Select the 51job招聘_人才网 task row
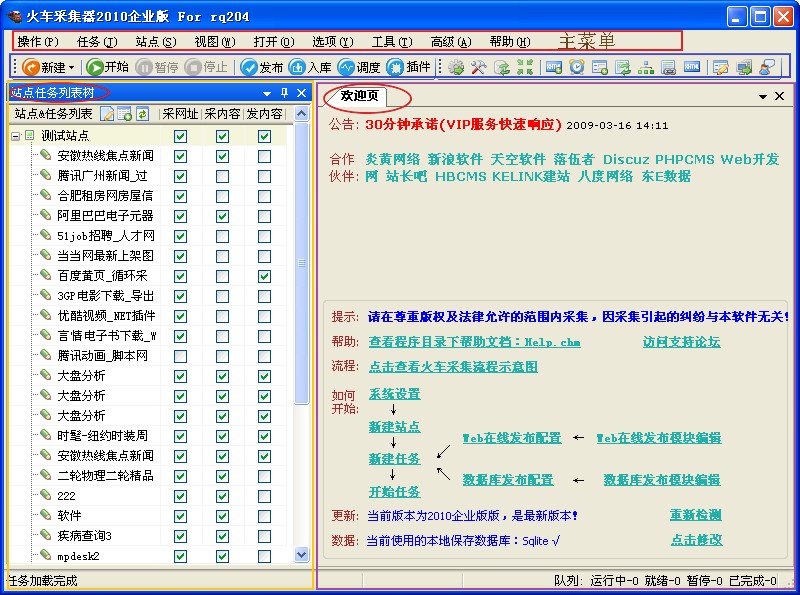Viewport: 800px width, 595px height. point(106,236)
